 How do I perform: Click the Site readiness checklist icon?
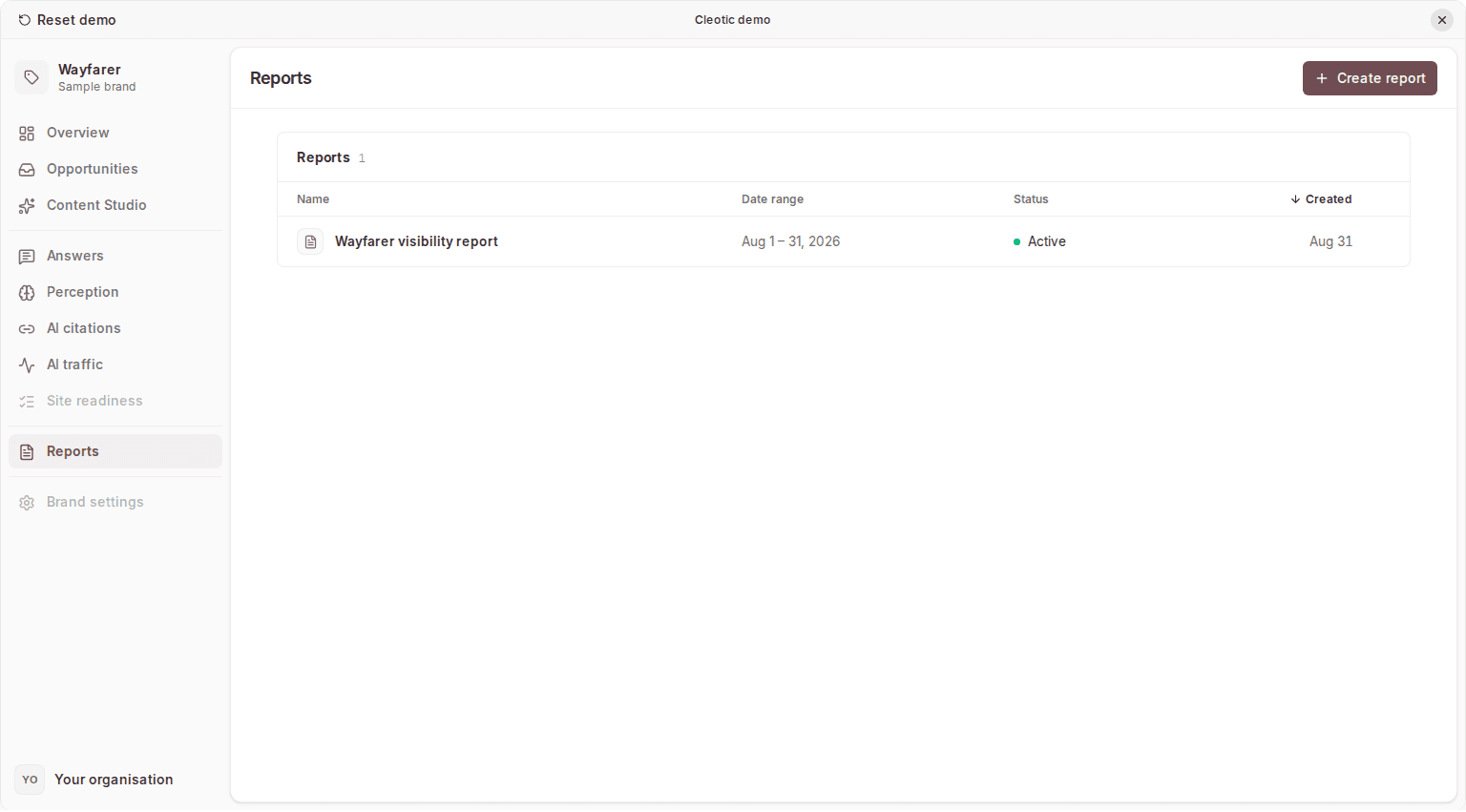coord(27,402)
